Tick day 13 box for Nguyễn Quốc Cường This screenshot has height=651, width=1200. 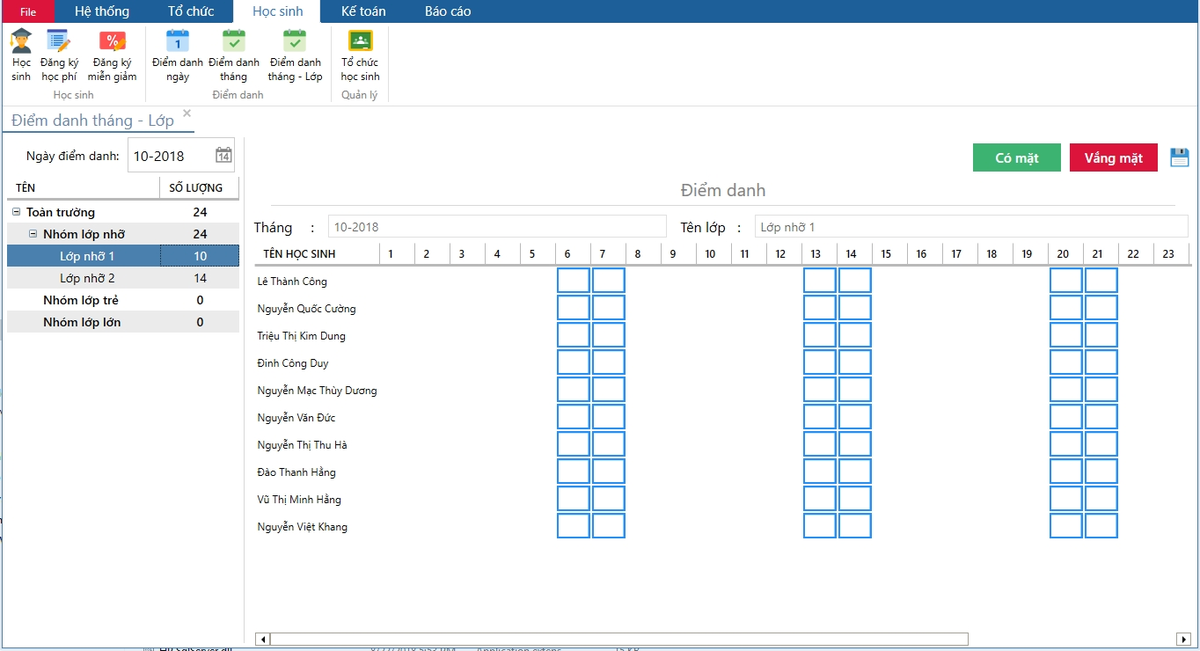819,308
